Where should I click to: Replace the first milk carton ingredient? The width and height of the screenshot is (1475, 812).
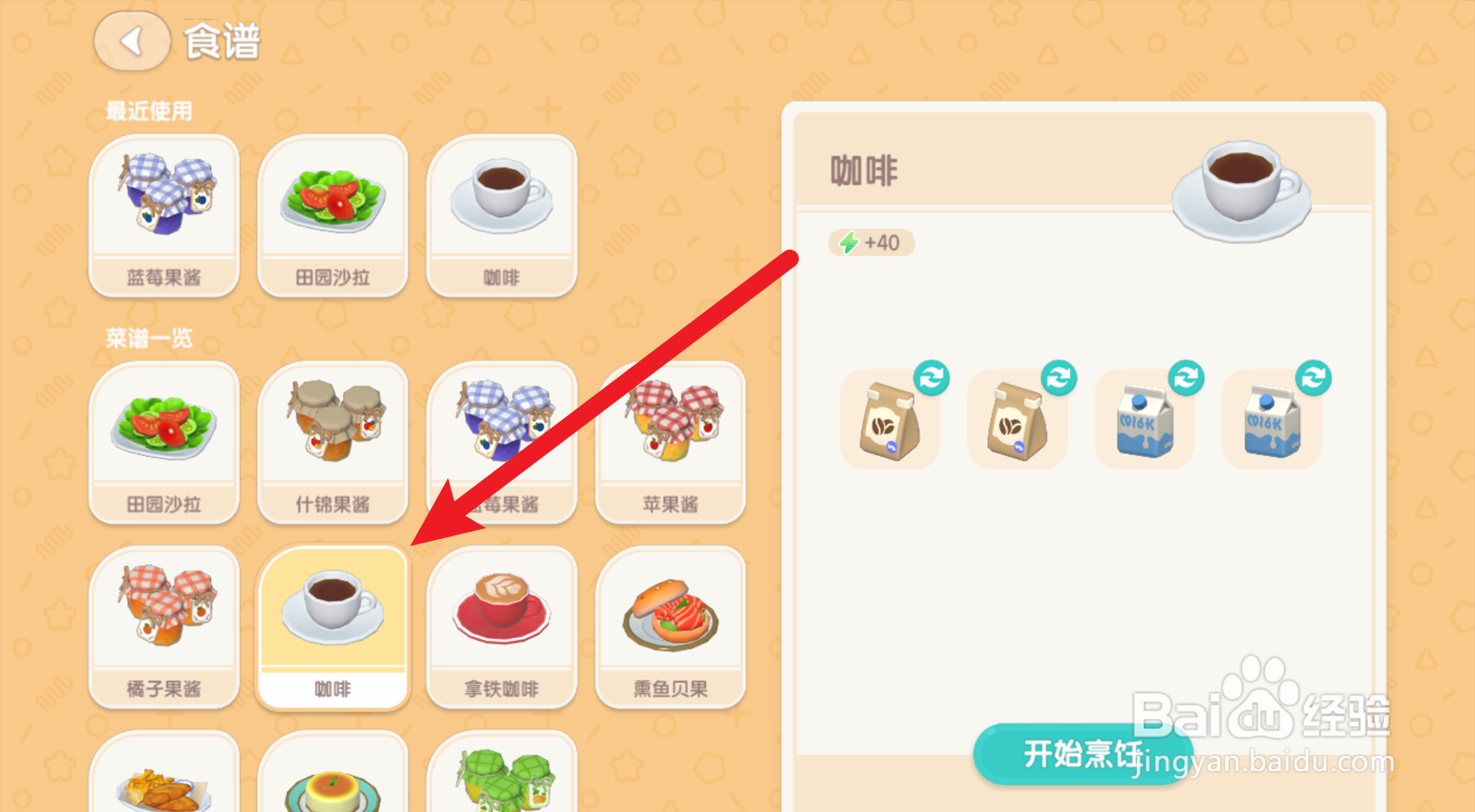pyautogui.click(x=1186, y=378)
